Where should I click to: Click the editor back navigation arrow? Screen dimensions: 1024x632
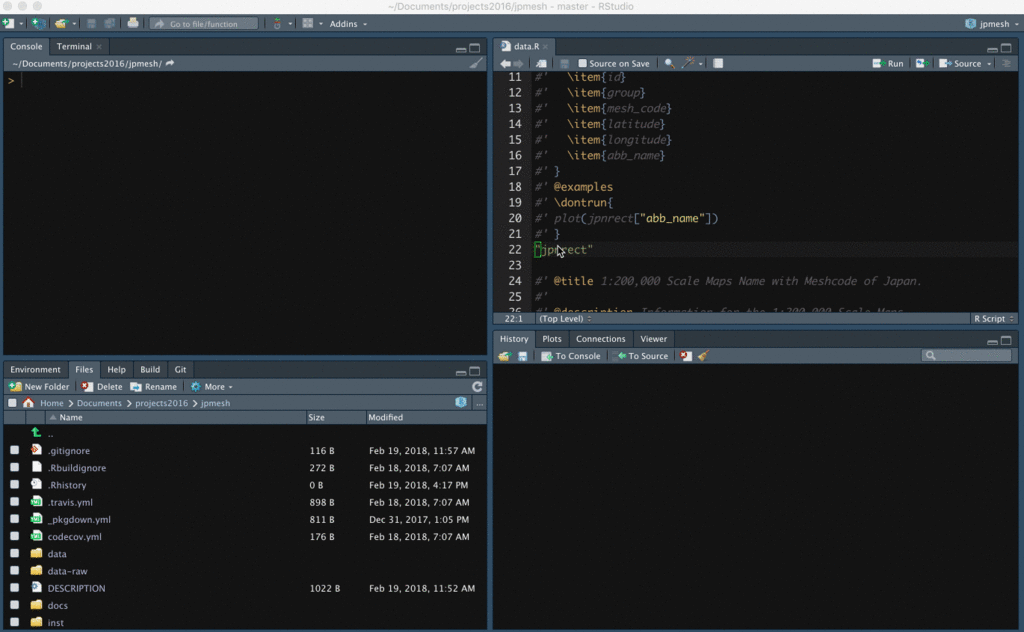coord(505,63)
